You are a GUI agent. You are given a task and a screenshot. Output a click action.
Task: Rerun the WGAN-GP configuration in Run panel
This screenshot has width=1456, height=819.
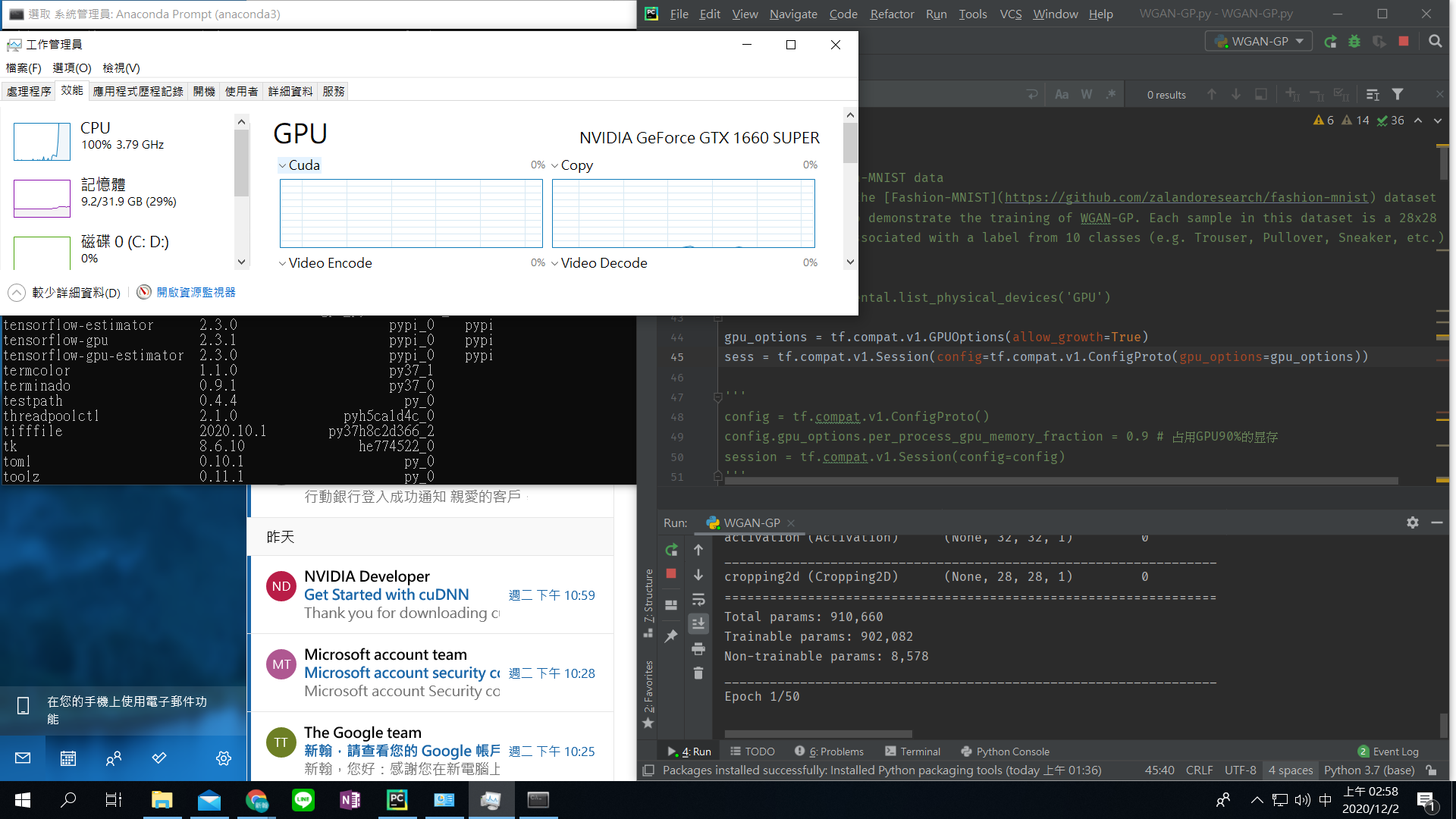(671, 550)
